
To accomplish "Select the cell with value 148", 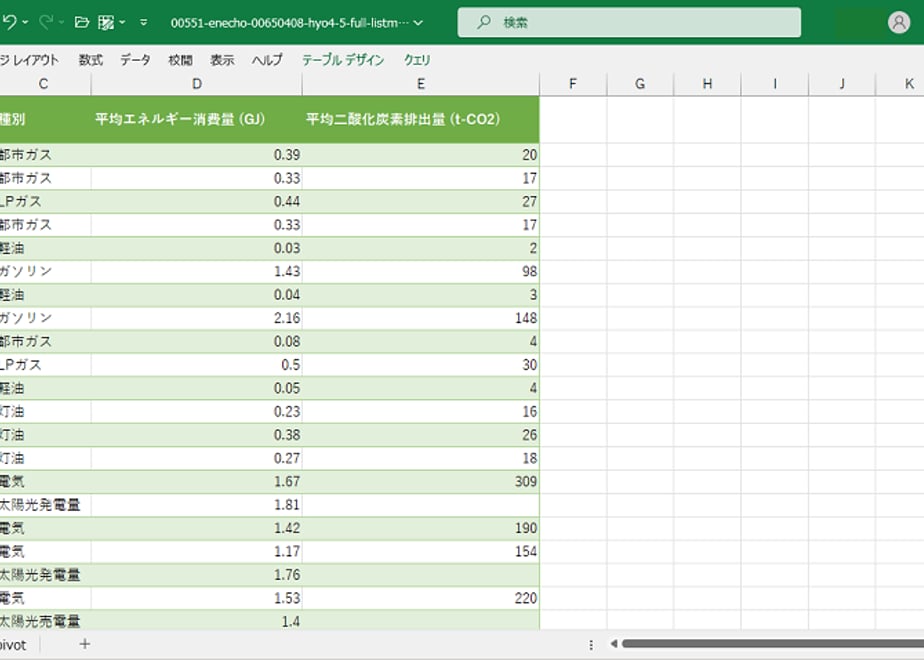I will point(421,318).
